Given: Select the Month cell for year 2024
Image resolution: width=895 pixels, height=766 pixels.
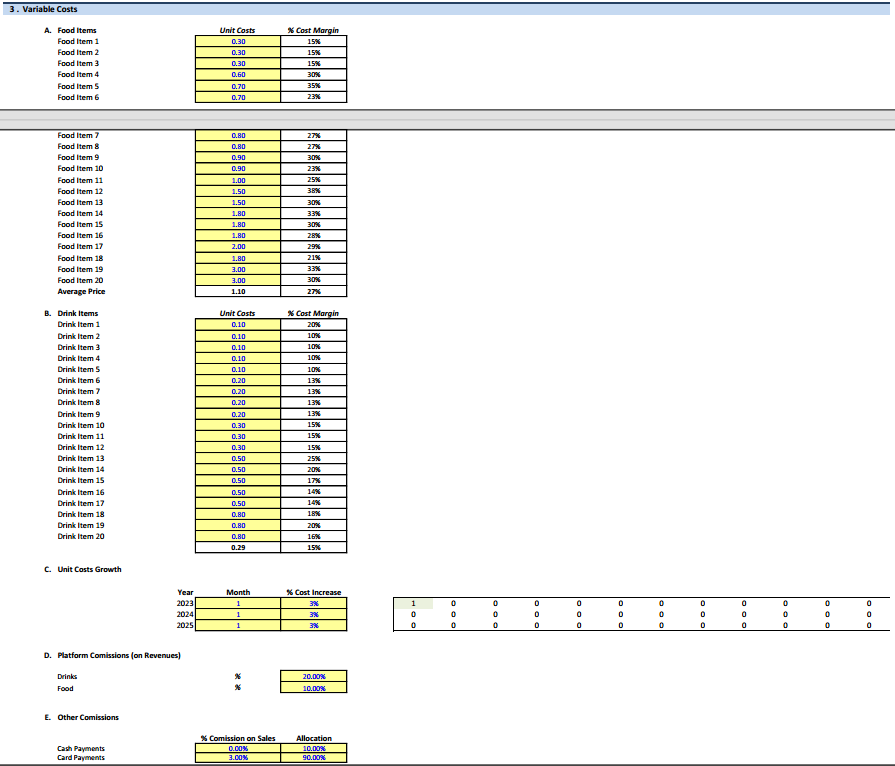Looking at the screenshot, I should pos(238,614).
